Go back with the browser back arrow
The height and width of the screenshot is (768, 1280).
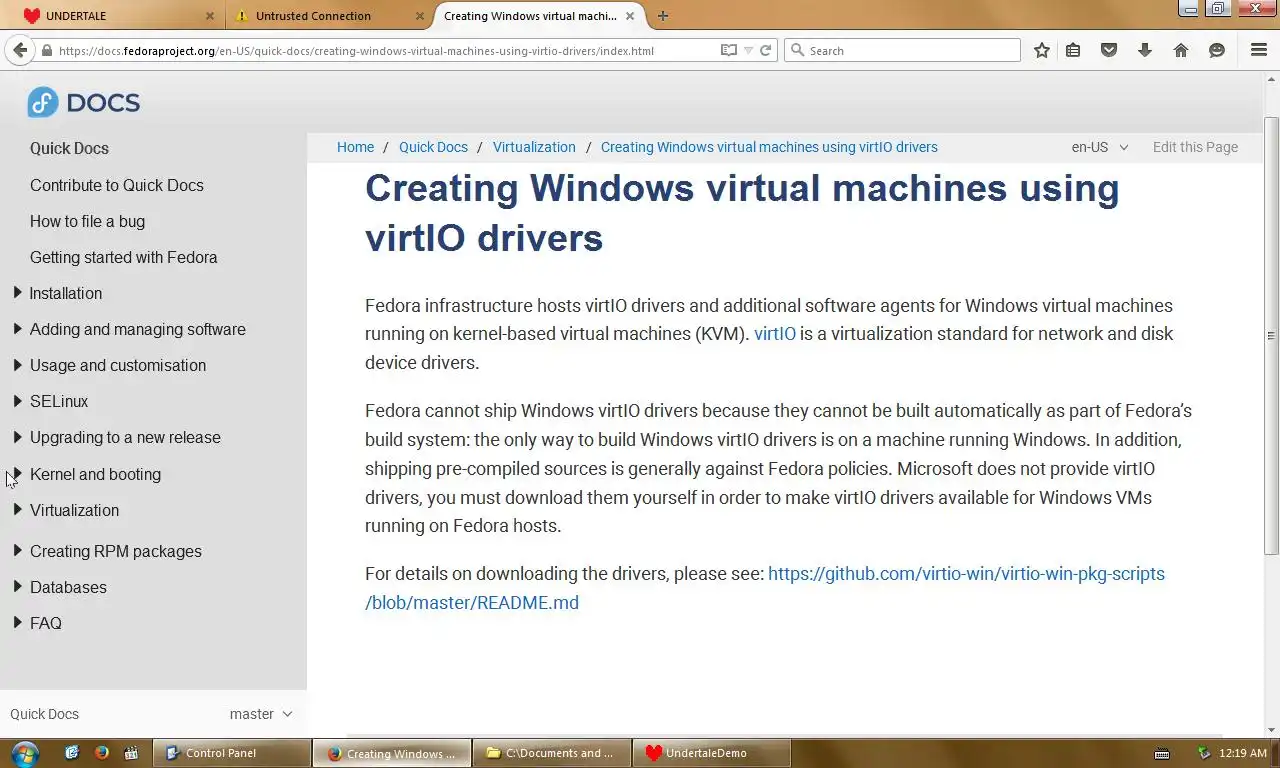tap(20, 50)
